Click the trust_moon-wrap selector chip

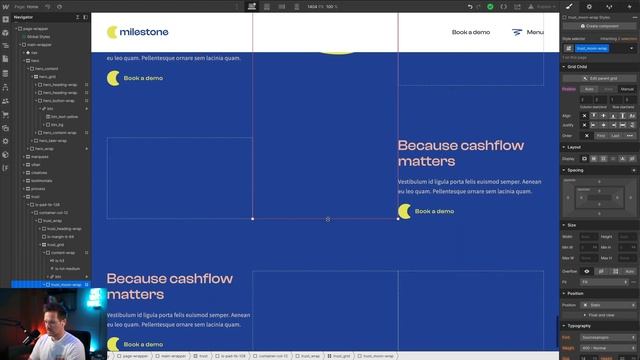coord(592,49)
